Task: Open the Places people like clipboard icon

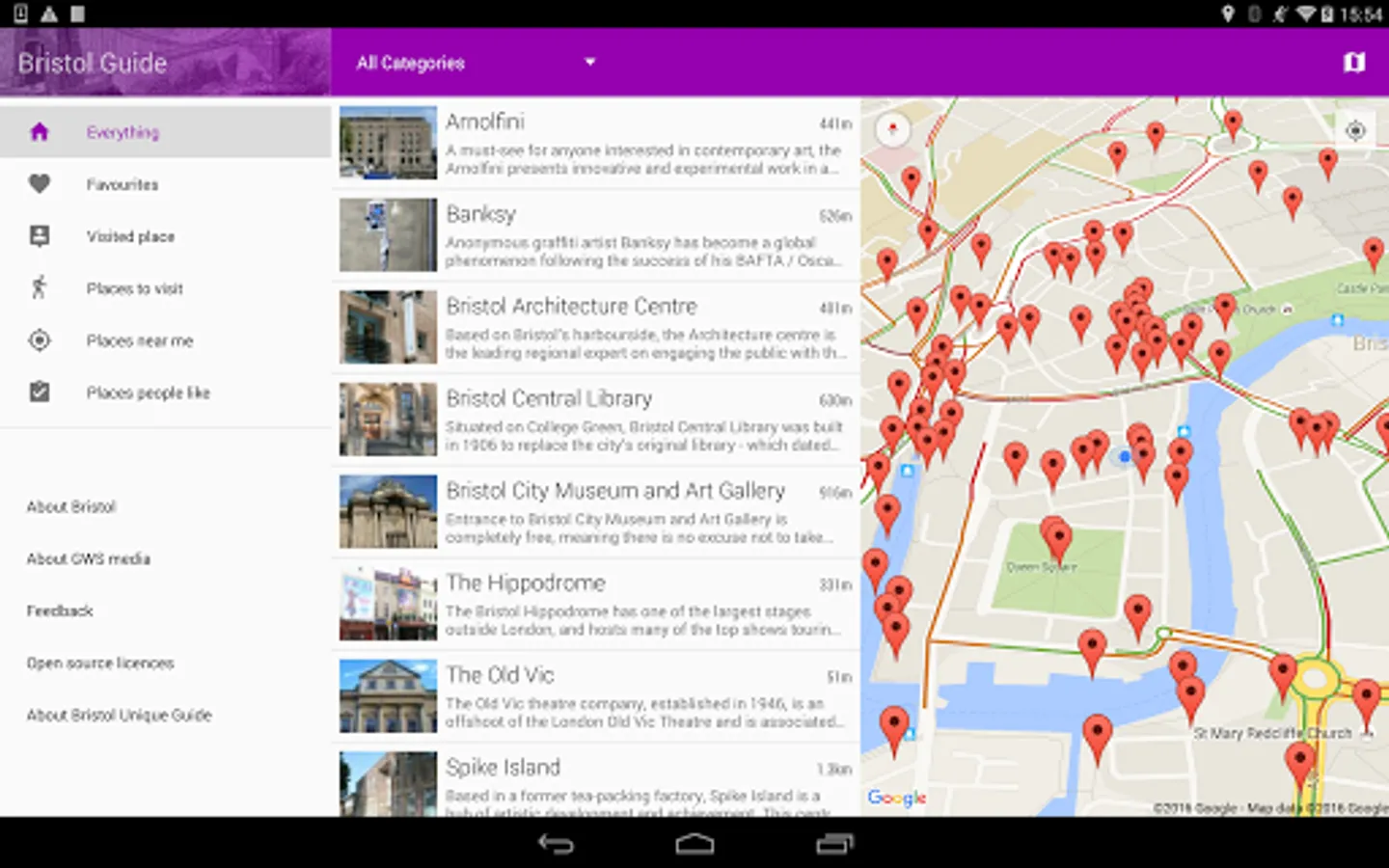Action: (39, 392)
